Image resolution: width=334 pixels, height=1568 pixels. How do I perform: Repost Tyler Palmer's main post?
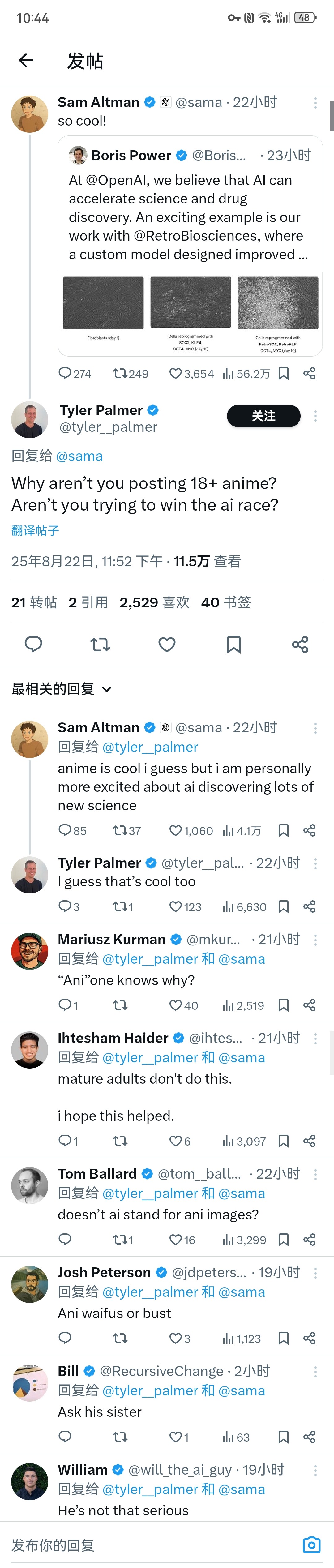pyautogui.click(x=101, y=644)
